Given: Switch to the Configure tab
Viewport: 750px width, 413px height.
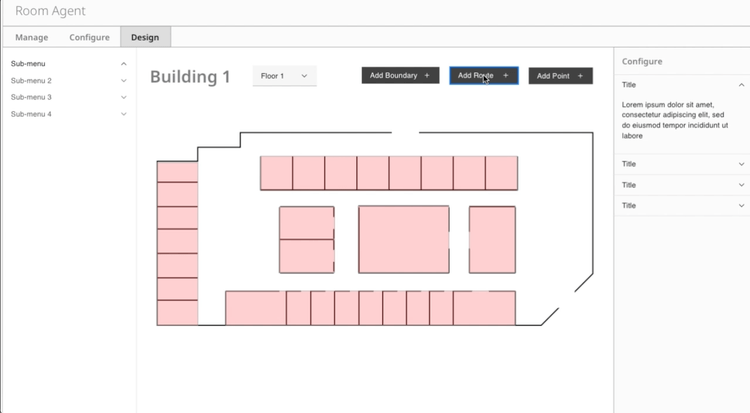Looking at the screenshot, I should pos(89,37).
